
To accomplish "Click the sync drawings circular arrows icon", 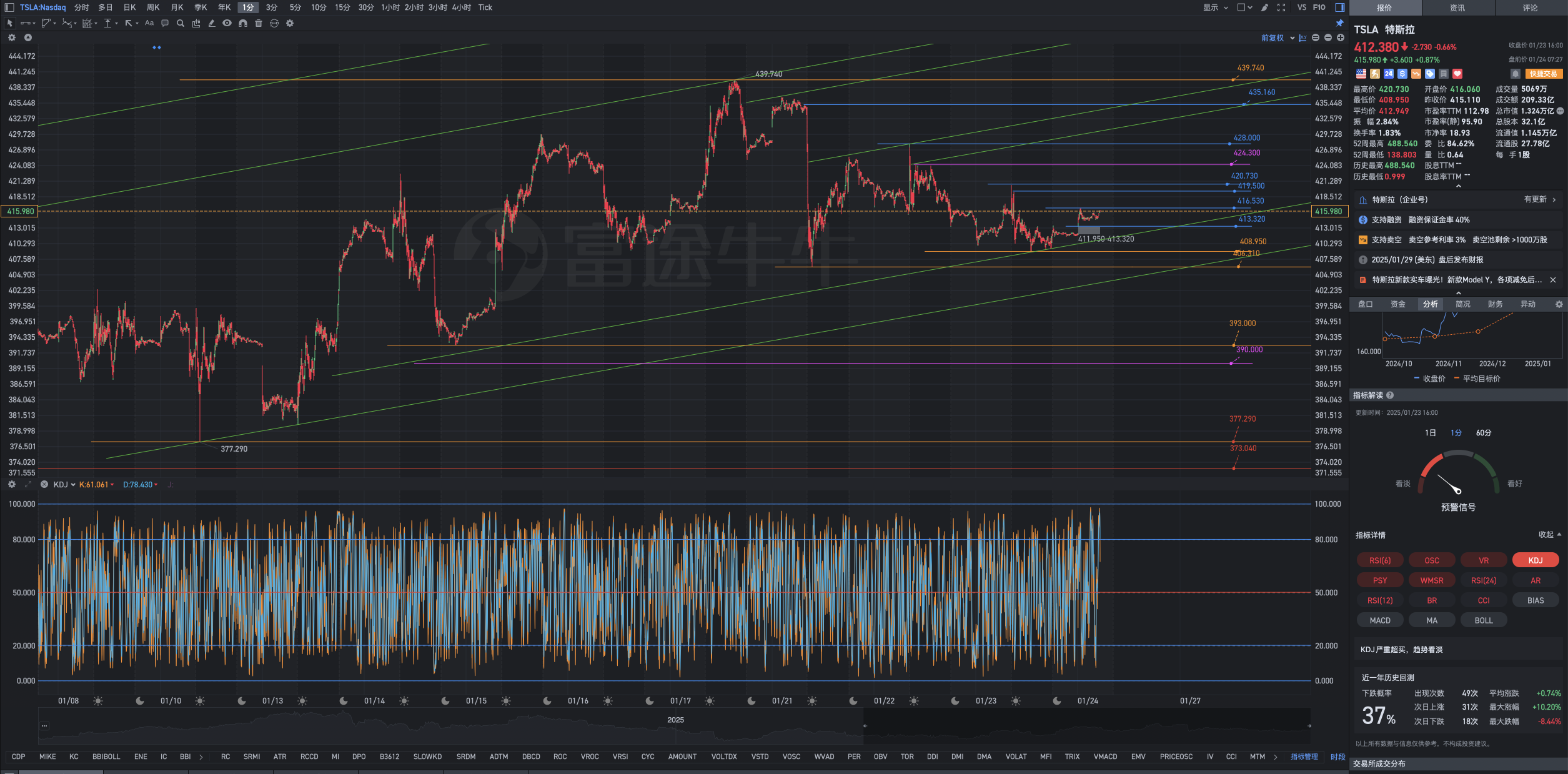I will tap(274, 23).
